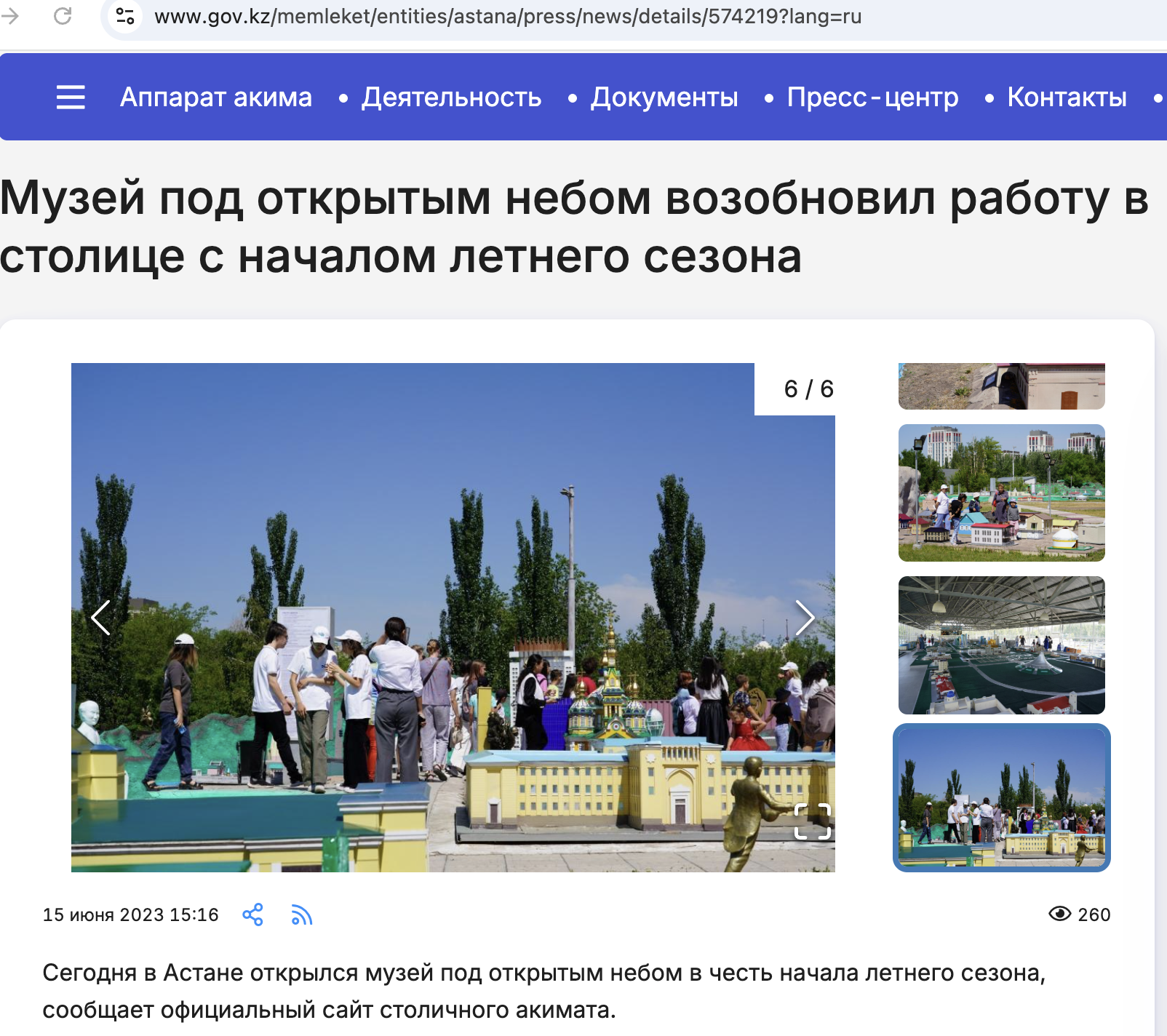This screenshot has height=1036, width=1167.
Task: Click the 6 / 6 photo counter
Action: (x=808, y=389)
